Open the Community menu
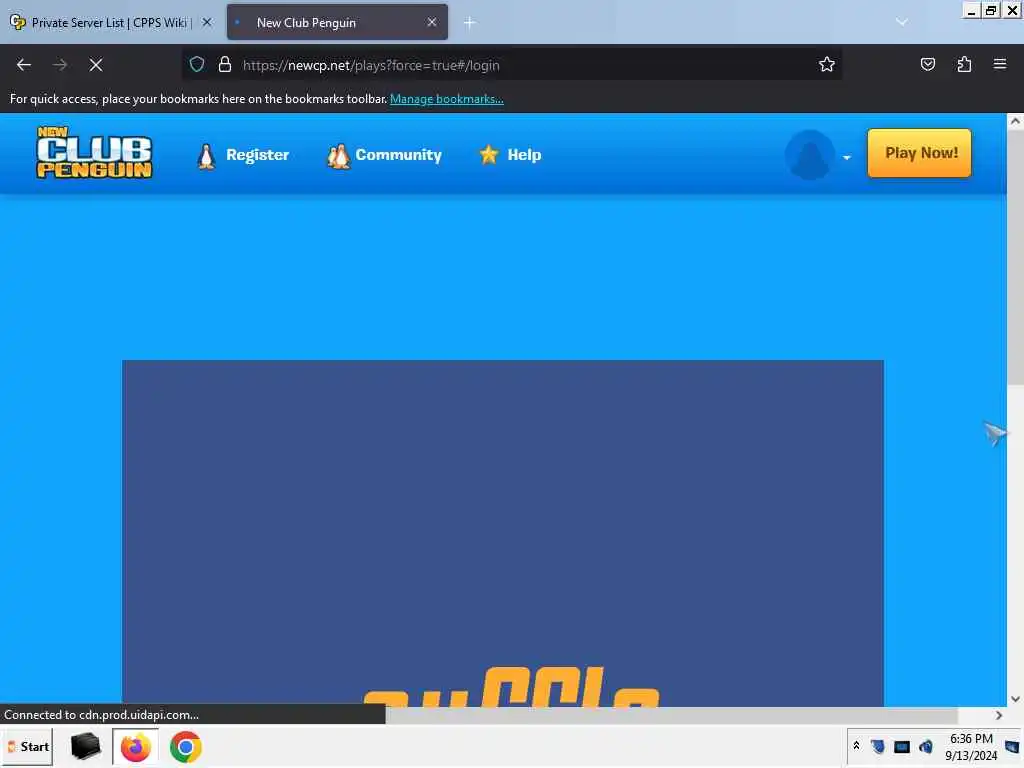 (x=385, y=155)
